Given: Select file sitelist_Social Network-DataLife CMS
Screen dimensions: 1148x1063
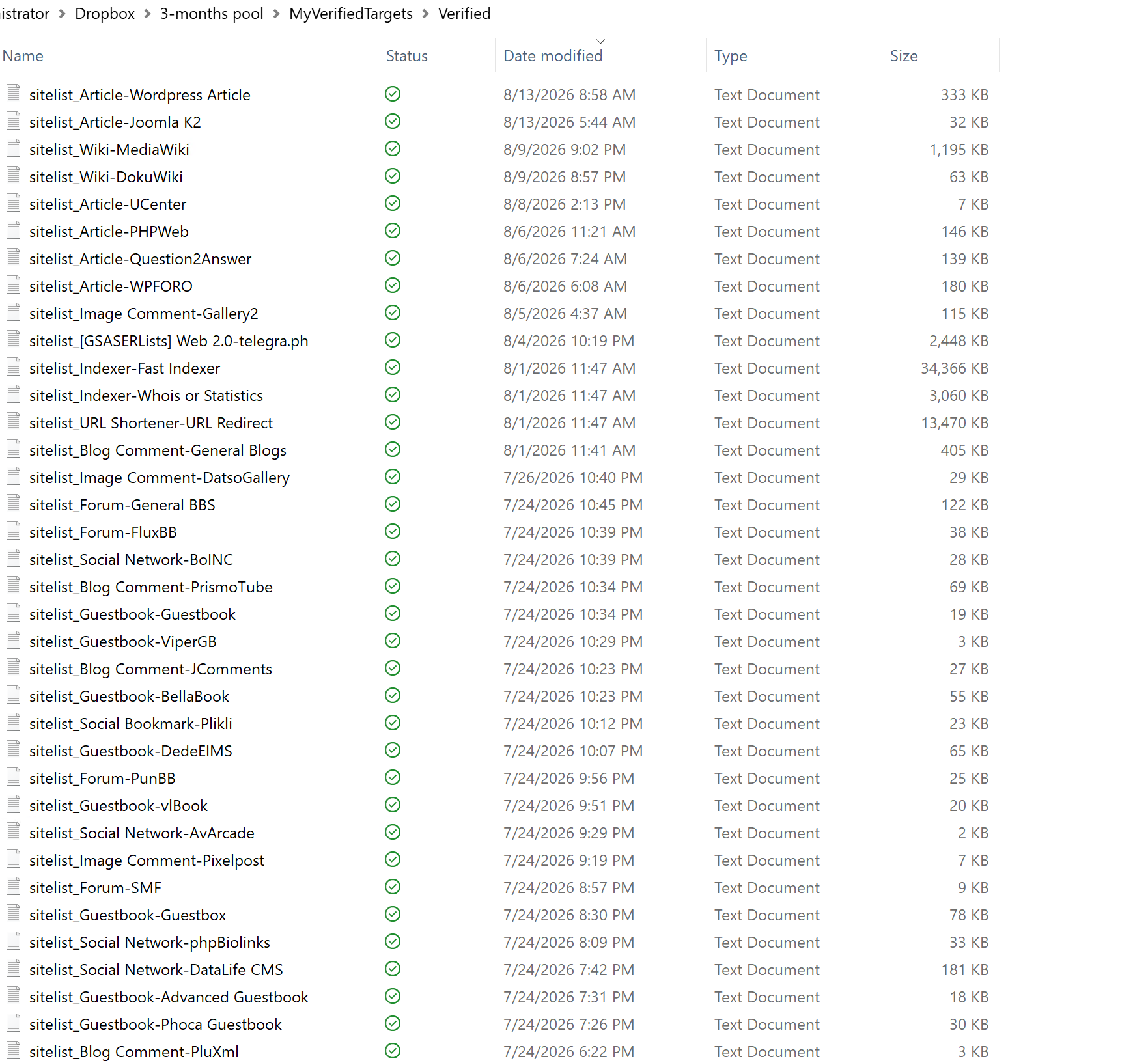Looking at the screenshot, I should [156, 969].
